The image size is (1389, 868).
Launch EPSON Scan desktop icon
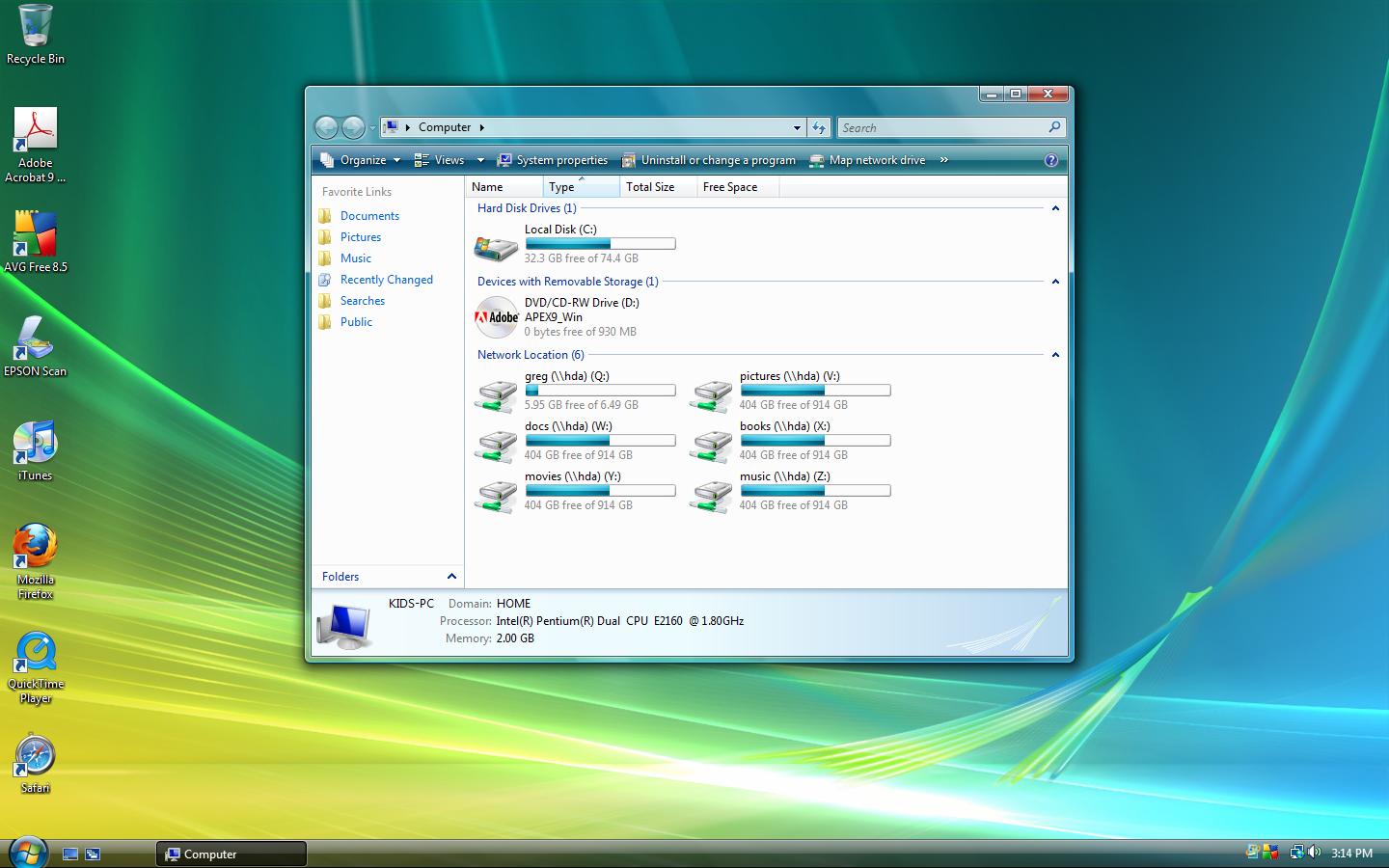click(x=36, y=347)
